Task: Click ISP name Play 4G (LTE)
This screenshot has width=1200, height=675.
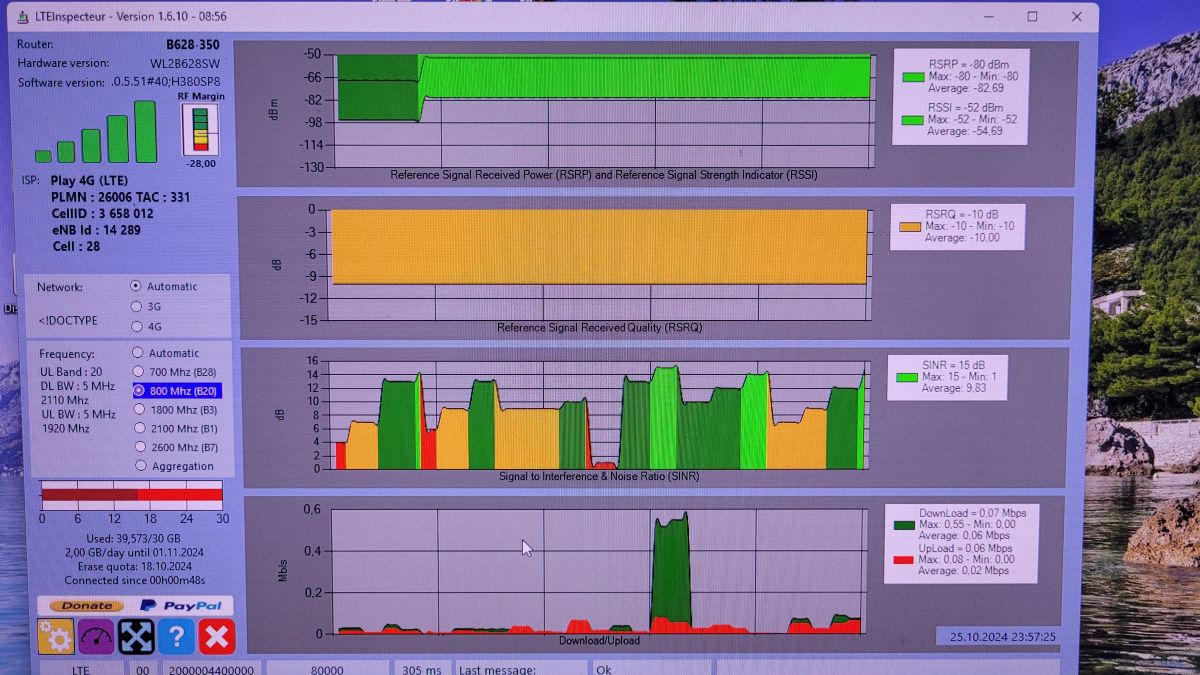Action: point(89,181)
